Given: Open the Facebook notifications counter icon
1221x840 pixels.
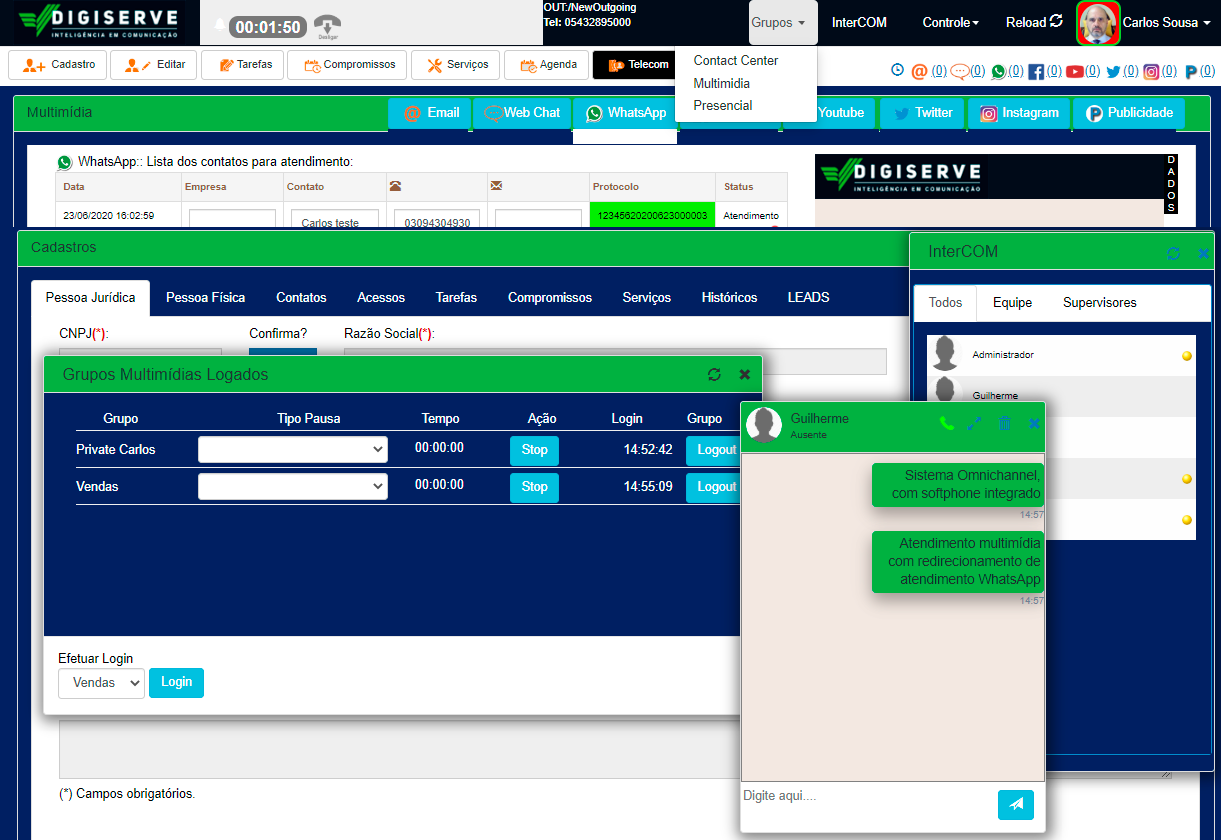Looking at the screenshot, I should [x=1036, y=72].
